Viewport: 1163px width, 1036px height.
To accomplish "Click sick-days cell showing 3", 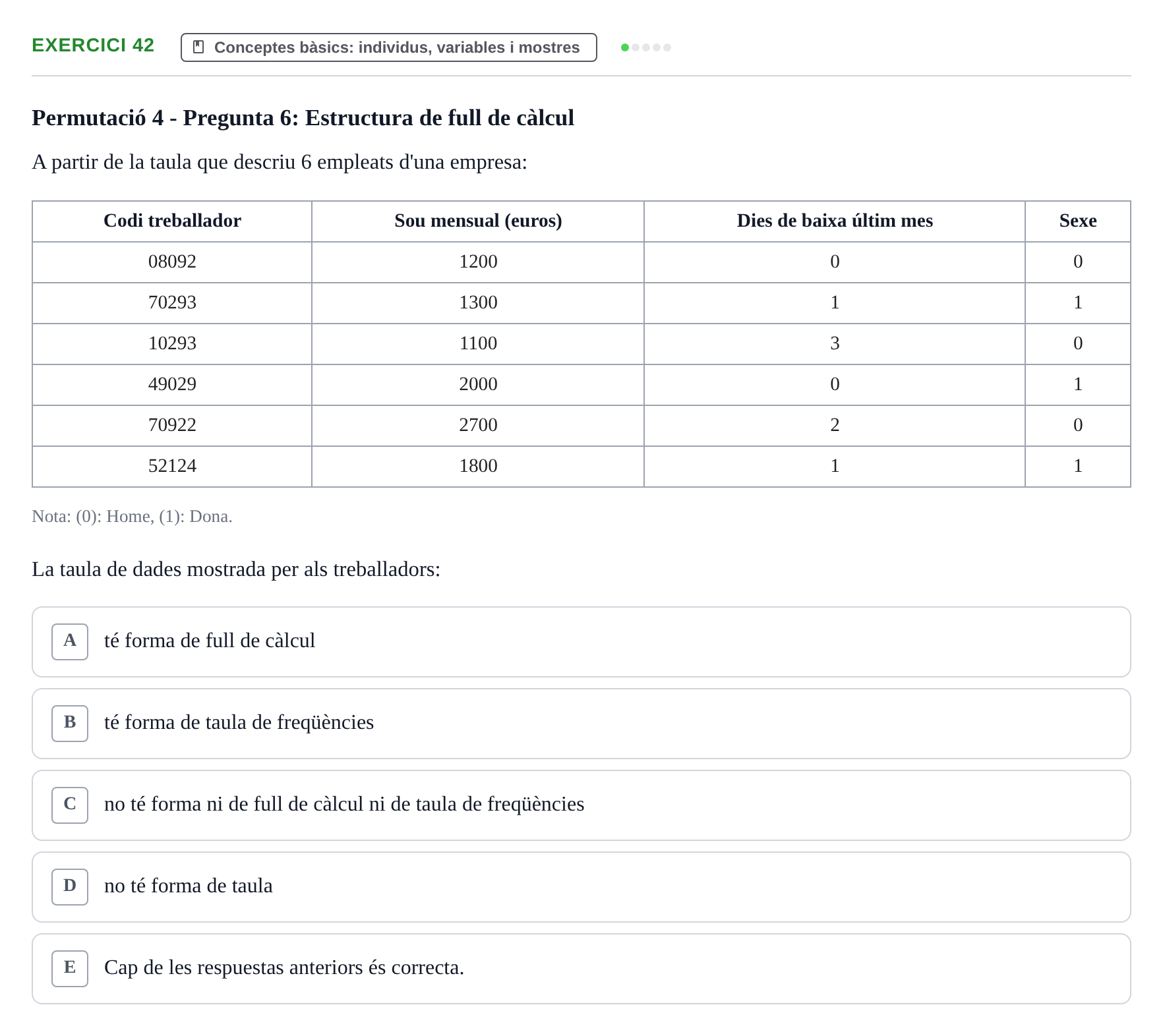I will point(835,343).
